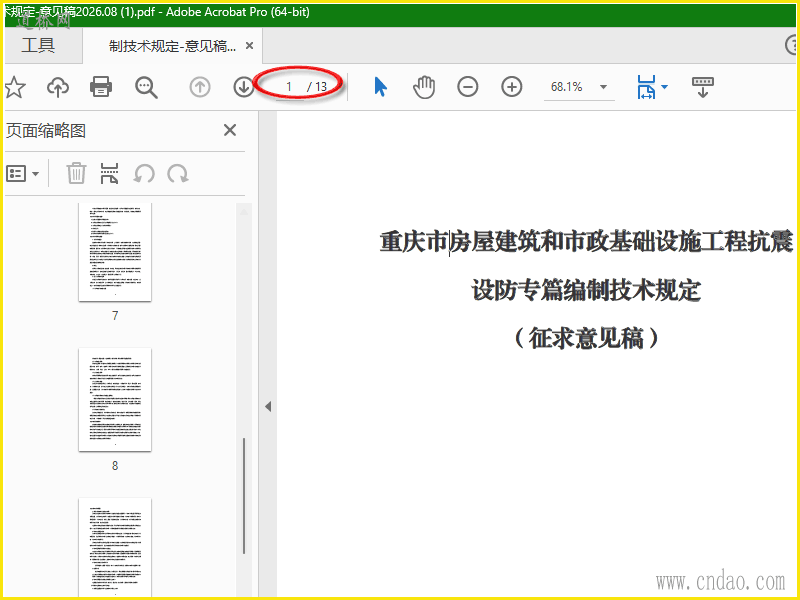Image resolution: width=800 pixels, height=600 pixels.
Task: Select the page 7 thumbnail
Action: click(x=115, y=252)
